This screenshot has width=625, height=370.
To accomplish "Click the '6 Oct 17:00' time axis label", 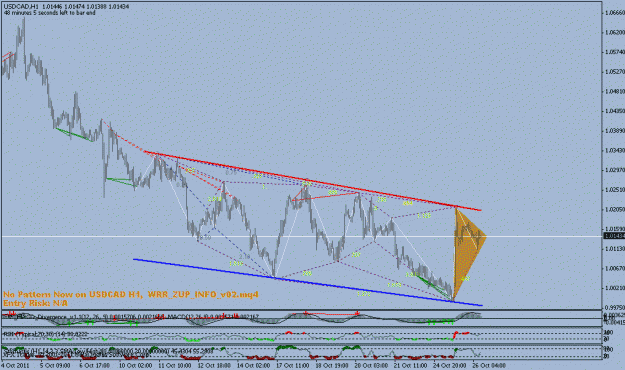I will tap(94, 365).
